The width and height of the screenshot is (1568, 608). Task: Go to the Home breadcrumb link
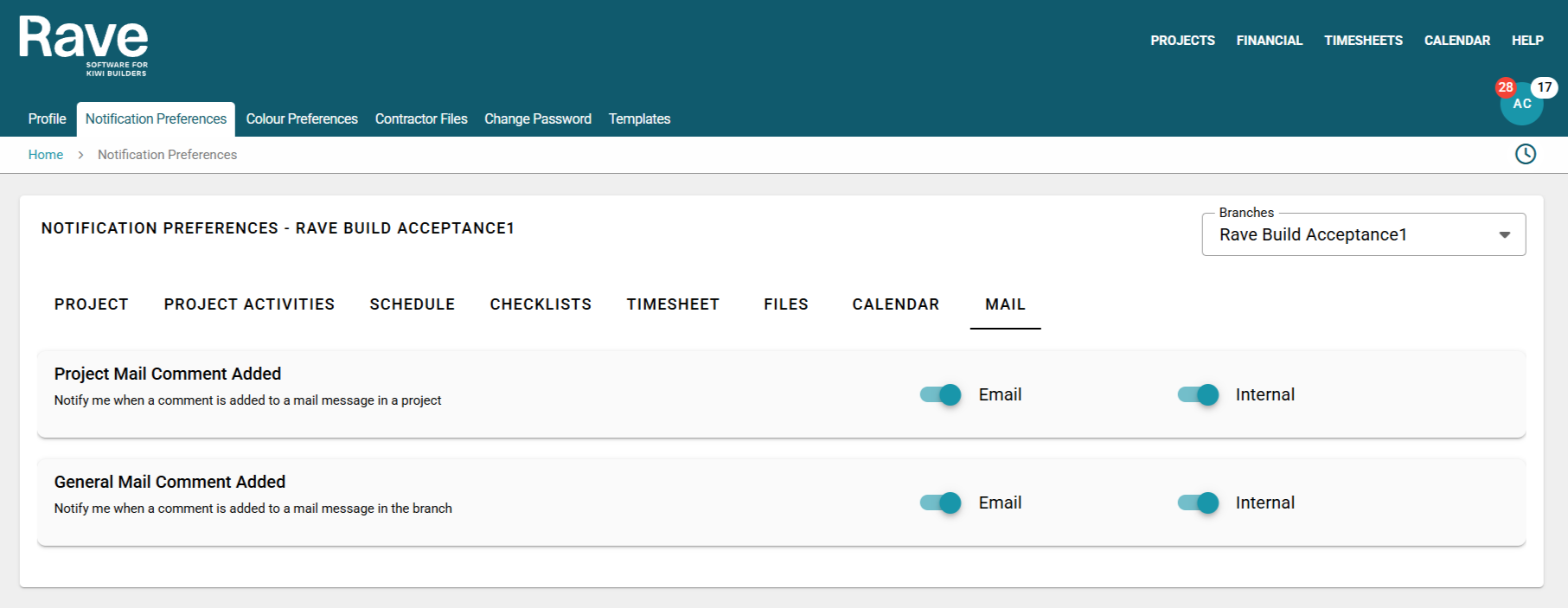tap(46, 155)
